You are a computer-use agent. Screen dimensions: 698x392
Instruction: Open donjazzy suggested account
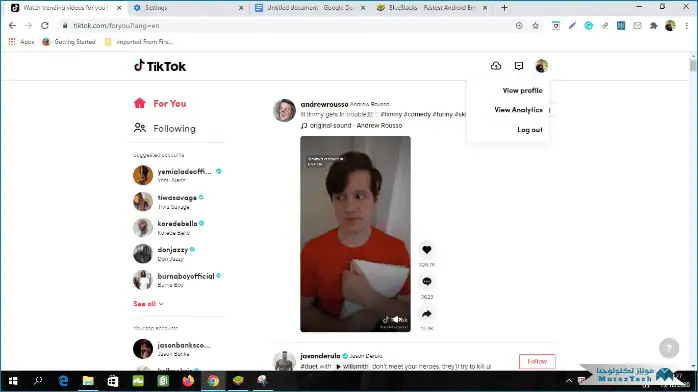tap(164, 254)
